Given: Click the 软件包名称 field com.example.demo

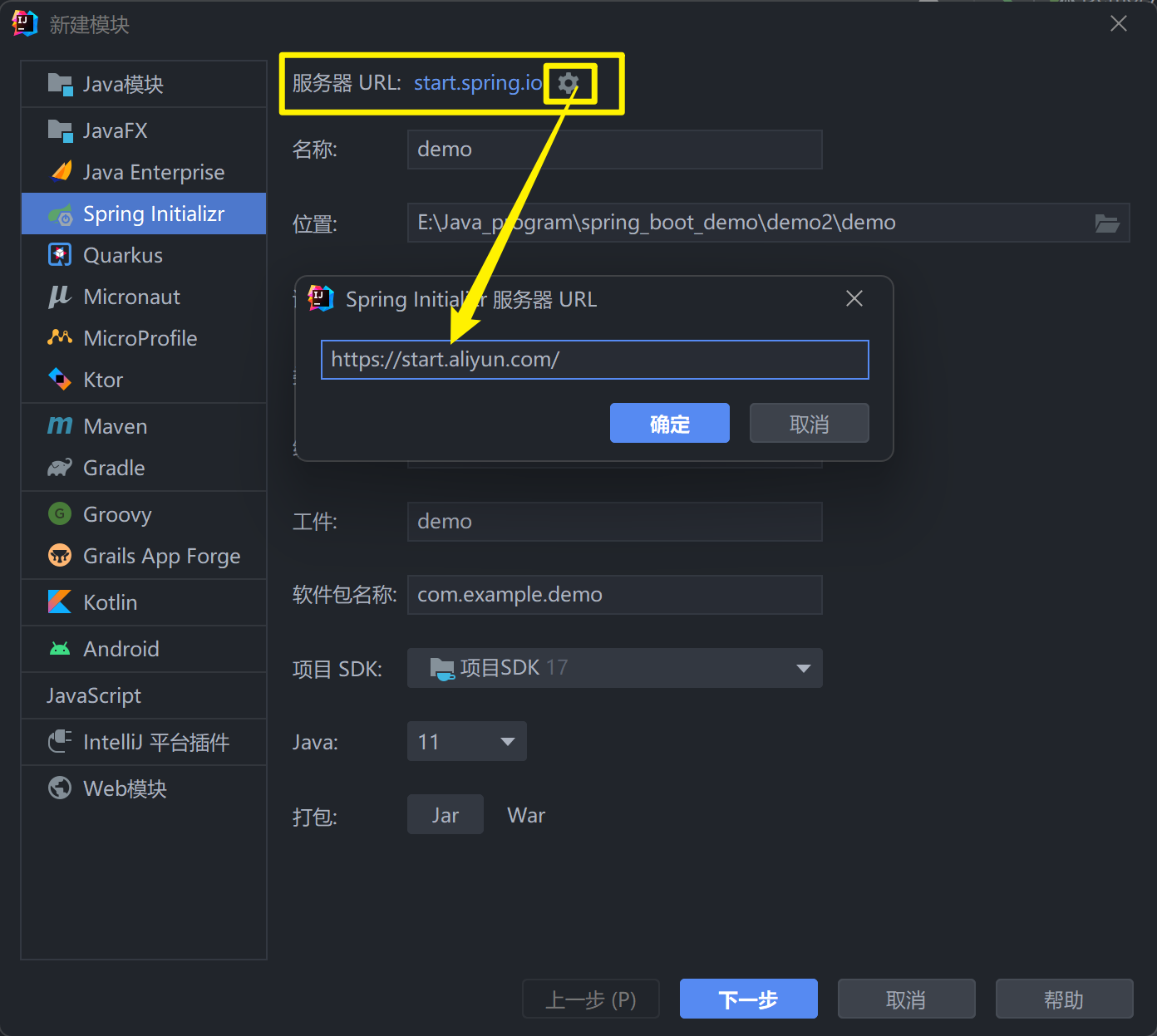Looking at the screenshot, I should click(614, 595).
